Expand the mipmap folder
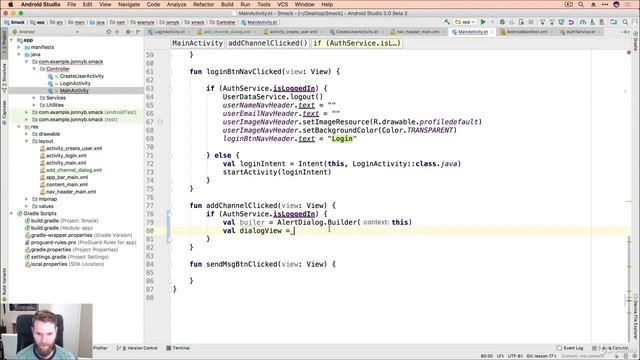 27,199
